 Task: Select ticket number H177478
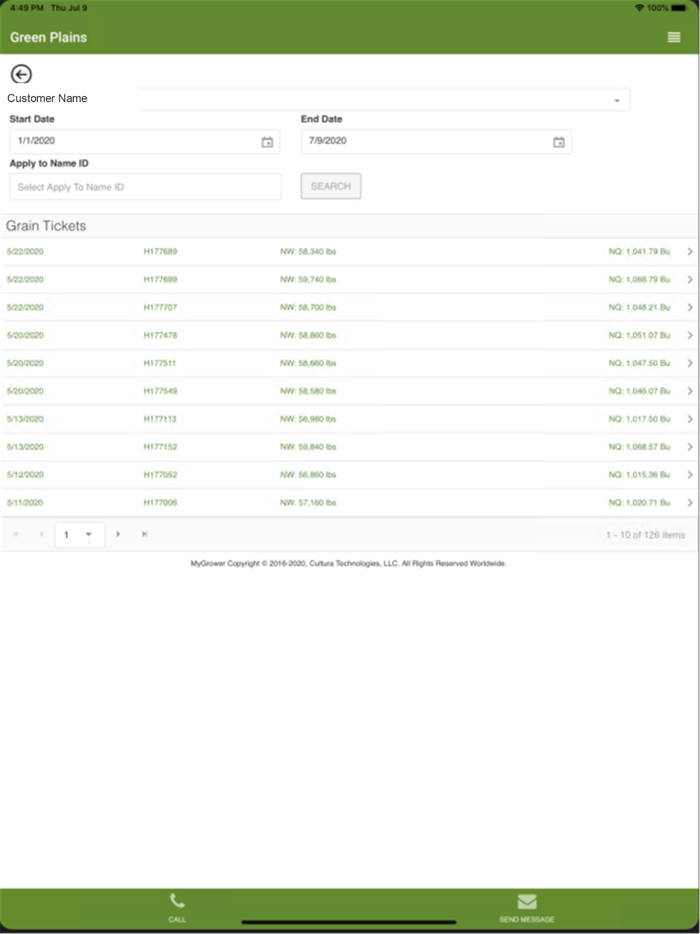click(x=160, y=335)
